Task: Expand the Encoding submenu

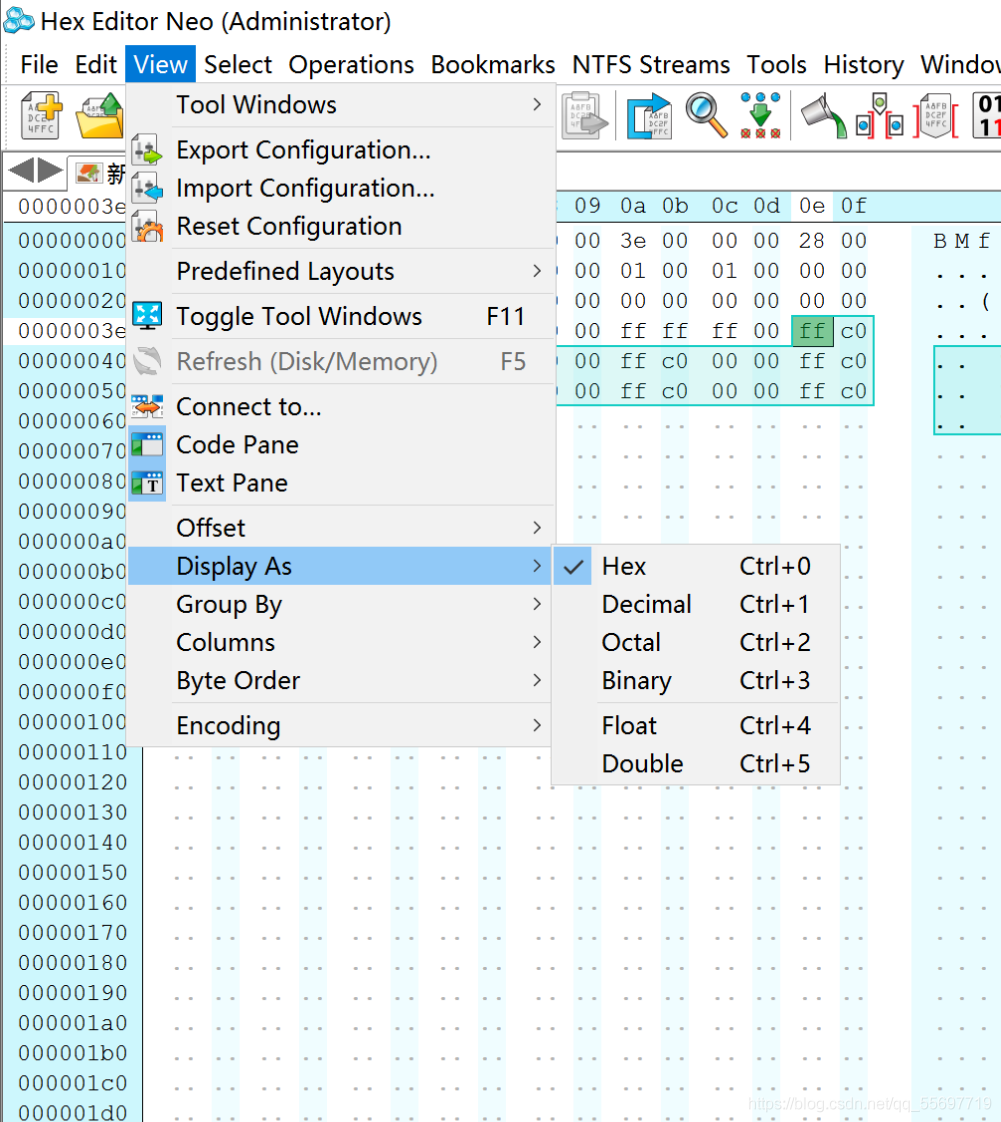Action: click(341, 726)
